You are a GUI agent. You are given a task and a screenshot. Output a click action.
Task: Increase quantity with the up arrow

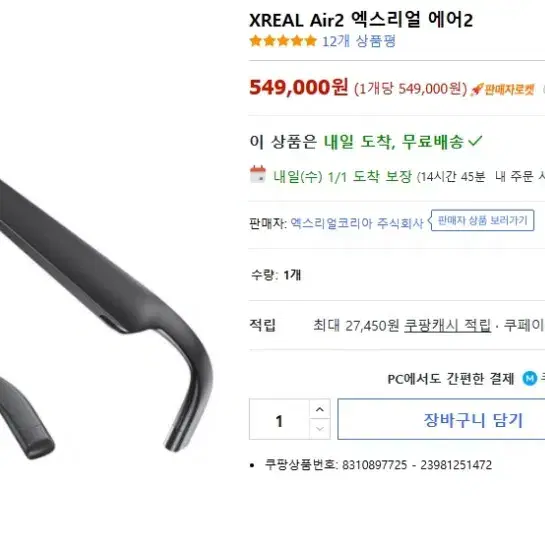click(x=320, y=409)
